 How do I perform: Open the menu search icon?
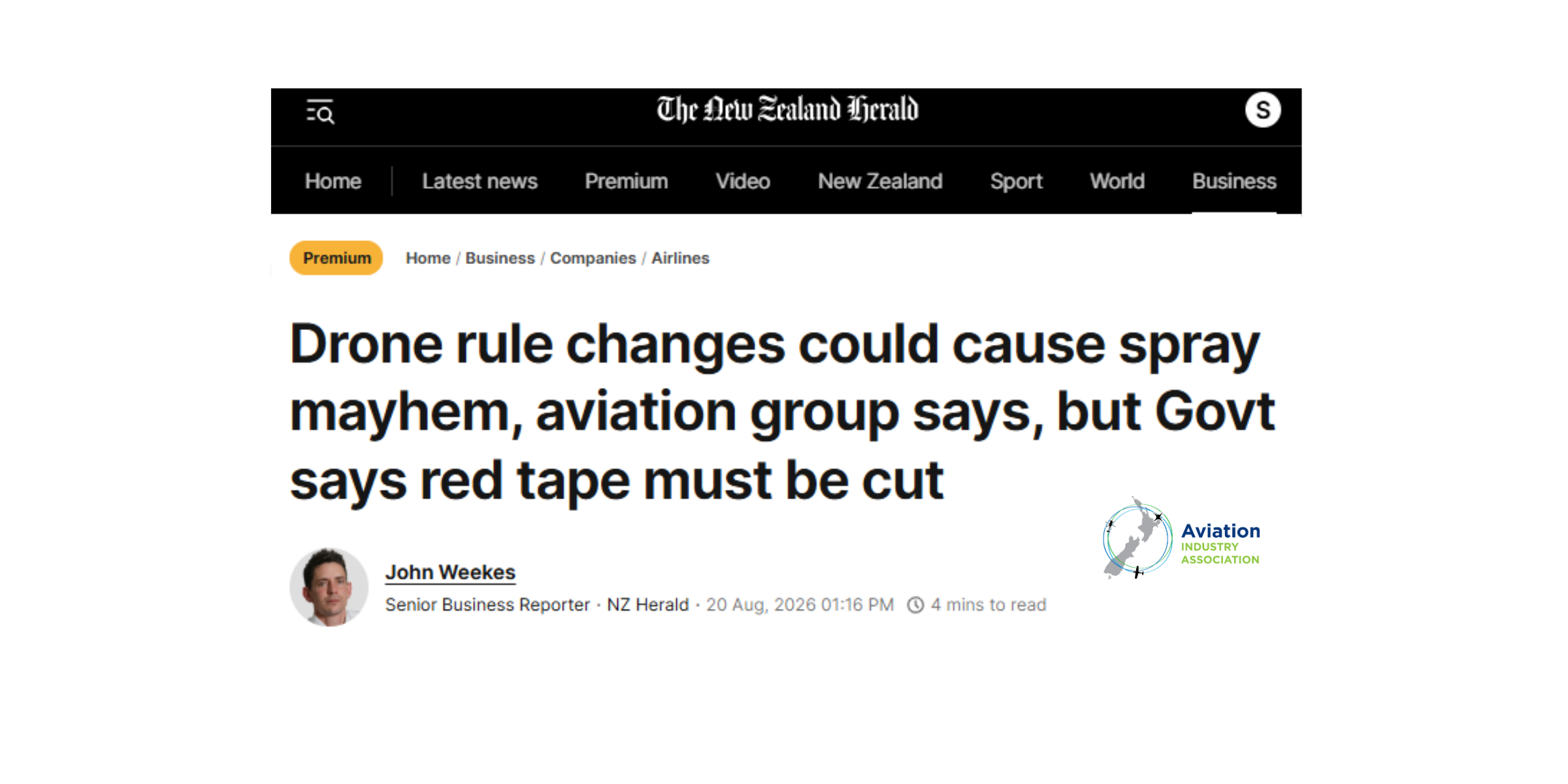[x=320, y=112]
